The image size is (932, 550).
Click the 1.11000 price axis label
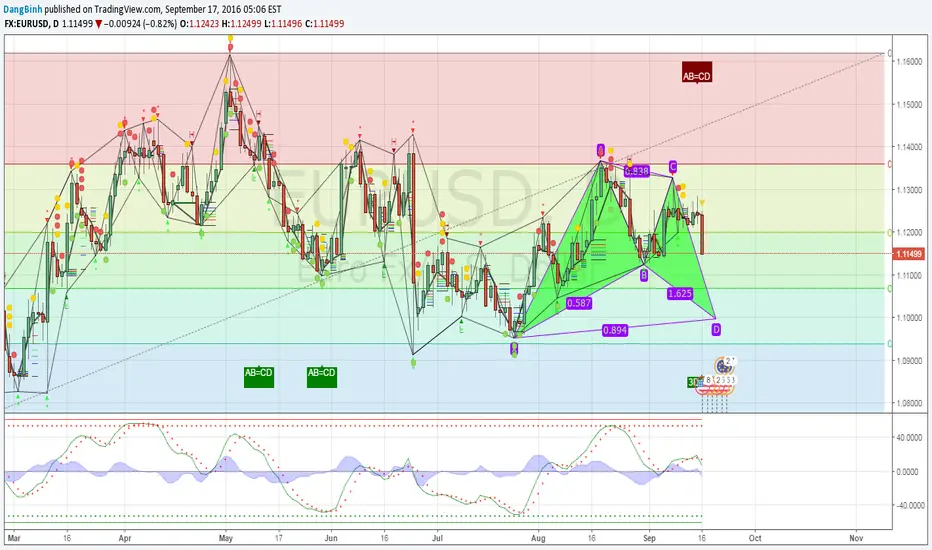(x=910, y=275)
